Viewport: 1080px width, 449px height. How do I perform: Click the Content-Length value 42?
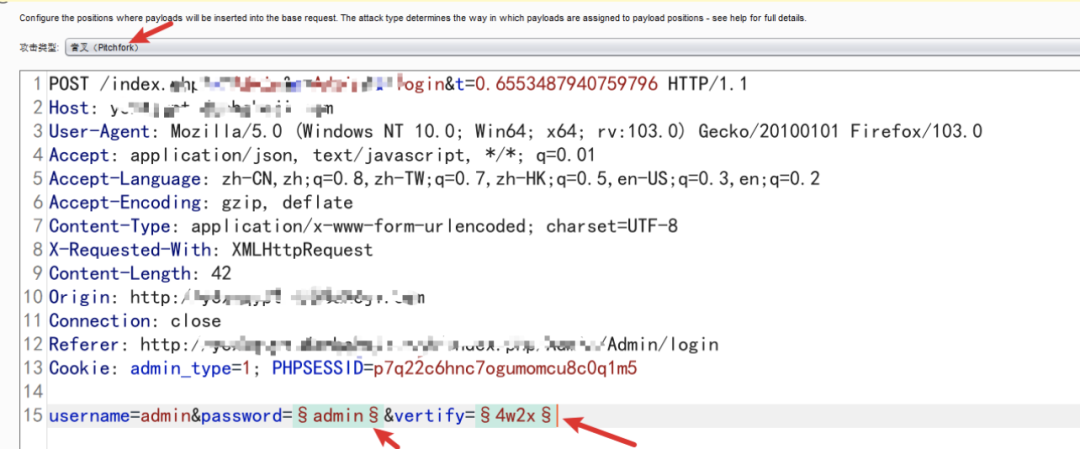(222, 273)
